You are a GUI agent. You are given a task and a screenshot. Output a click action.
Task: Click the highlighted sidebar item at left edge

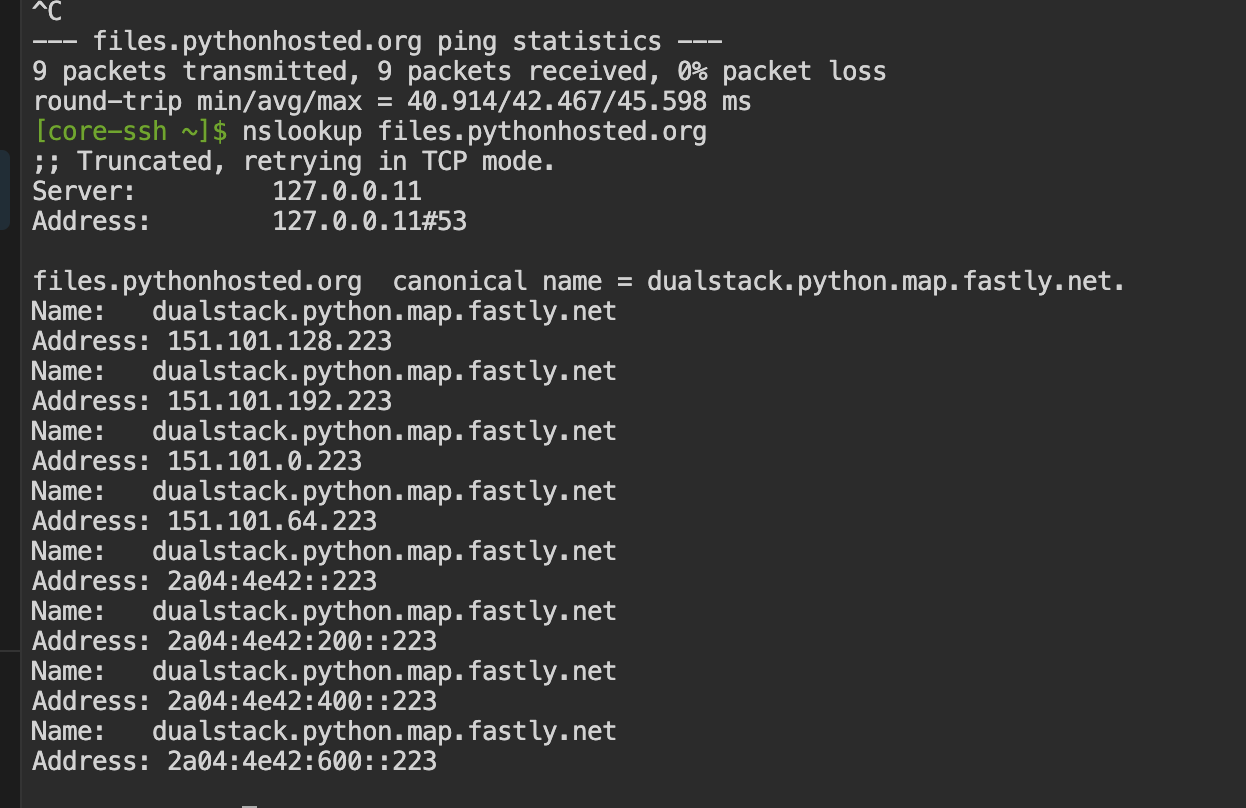pos(5,190)
